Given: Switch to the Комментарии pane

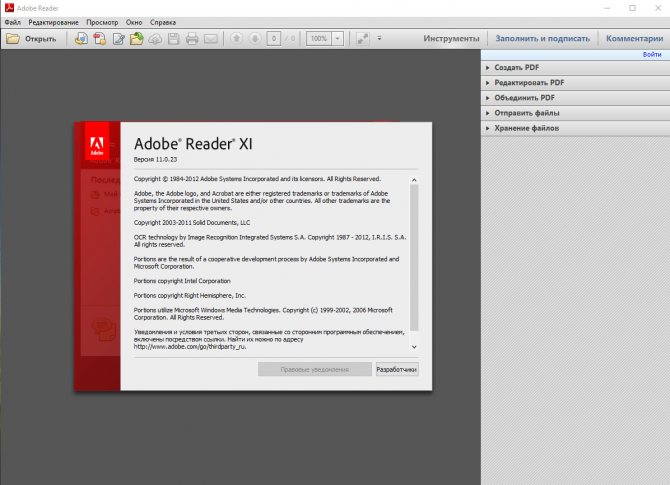Looking at the screenshot, I should pos(635,38).
